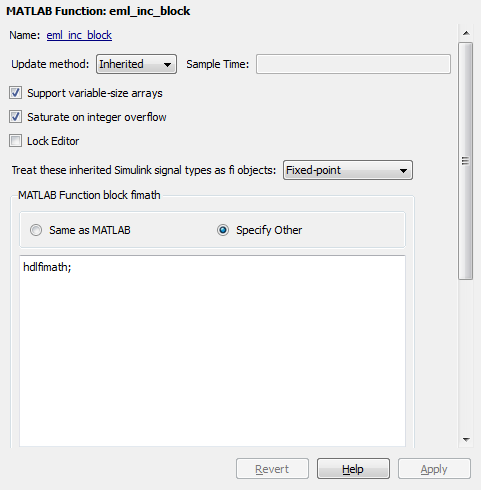The width and height of the screenshot is (481, 490).
Task: Disable Saturate on integer overflow
Action: point(15,117)
